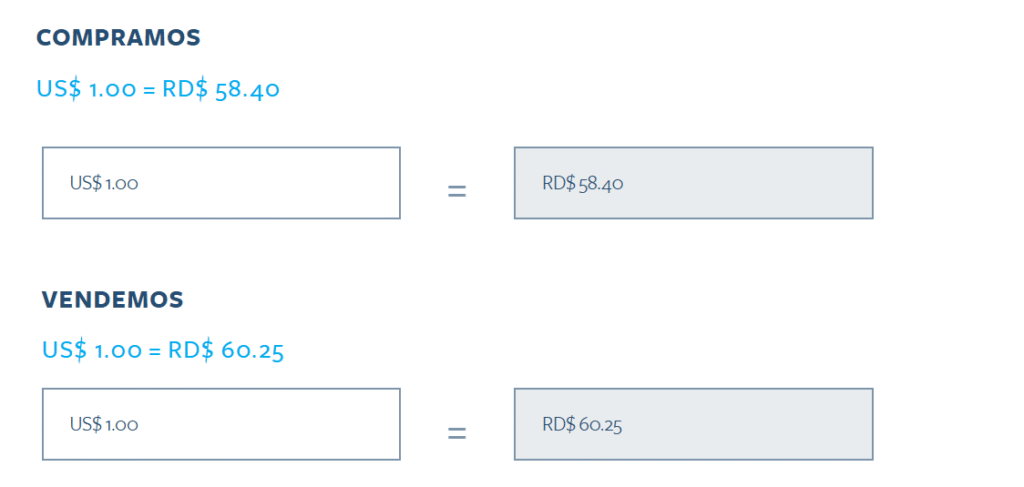Click 'RD$ 60.25' in the blue VENDEMOS rate
Screen dimensions: 1024x487
(227, 351)
